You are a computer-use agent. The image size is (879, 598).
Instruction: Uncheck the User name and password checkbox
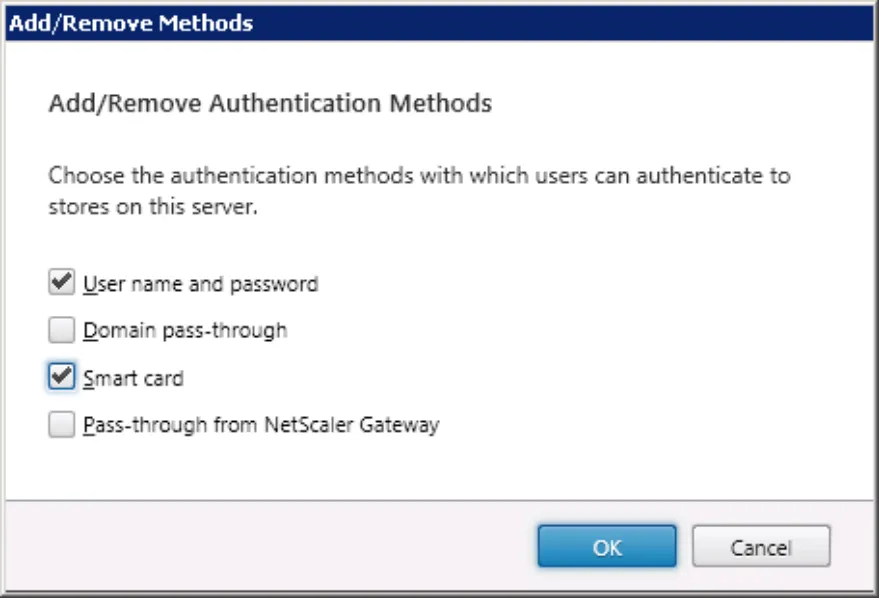click(61, 282)
